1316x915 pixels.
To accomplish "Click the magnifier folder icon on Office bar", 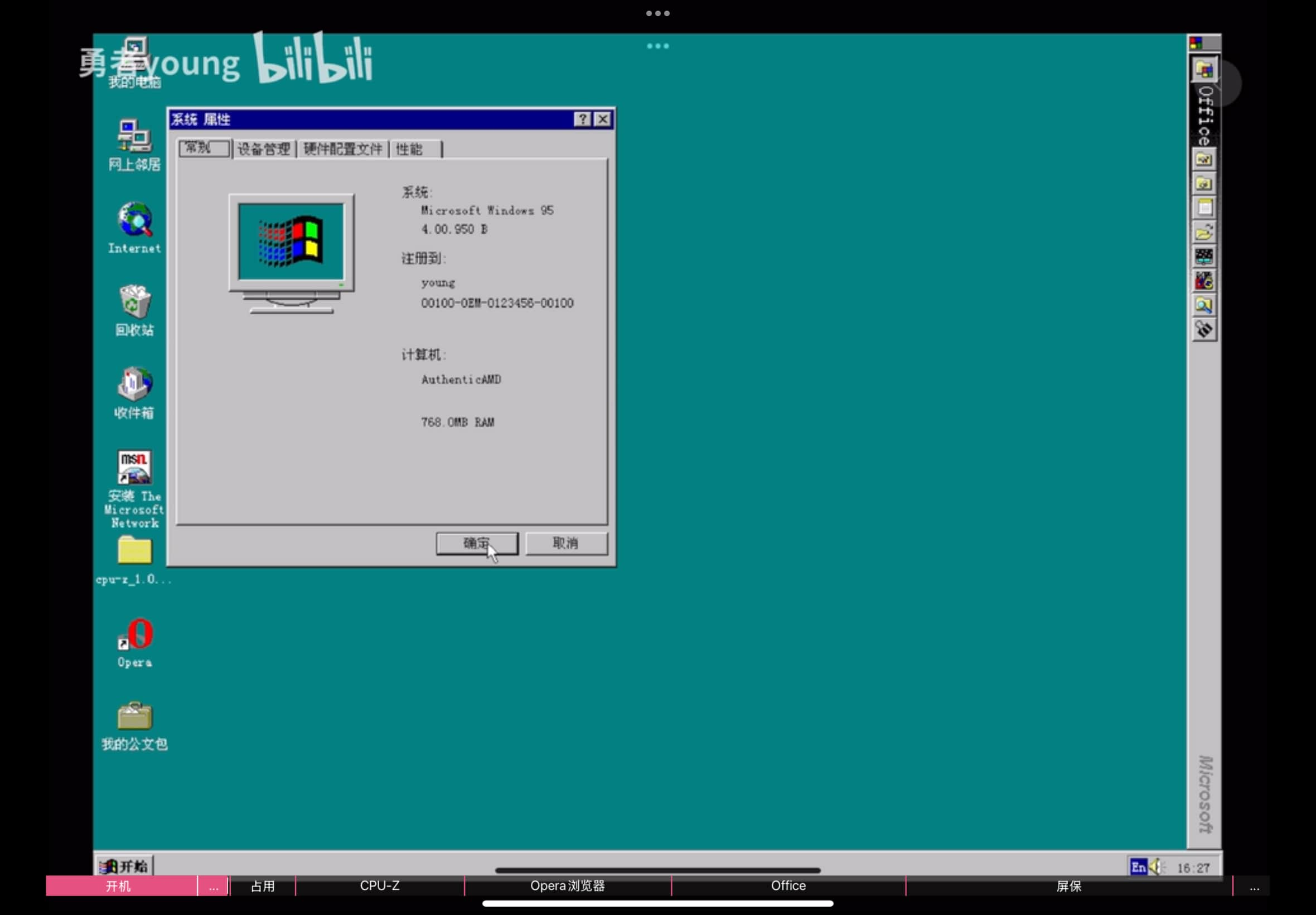I will pos(1204,306).
